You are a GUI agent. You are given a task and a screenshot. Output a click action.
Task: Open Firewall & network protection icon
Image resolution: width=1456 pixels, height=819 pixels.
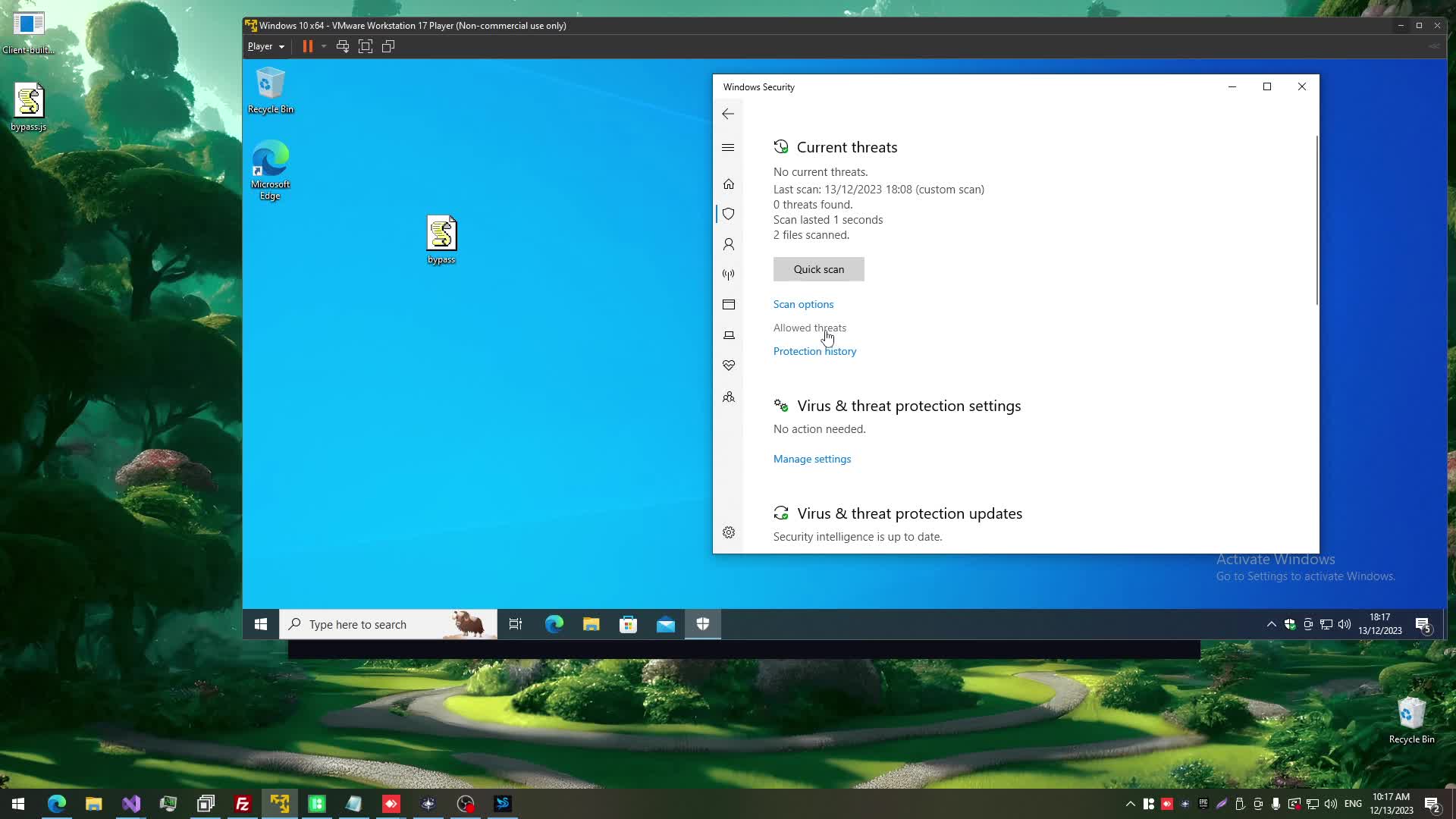pyautogui.click(x=729, y=275)
